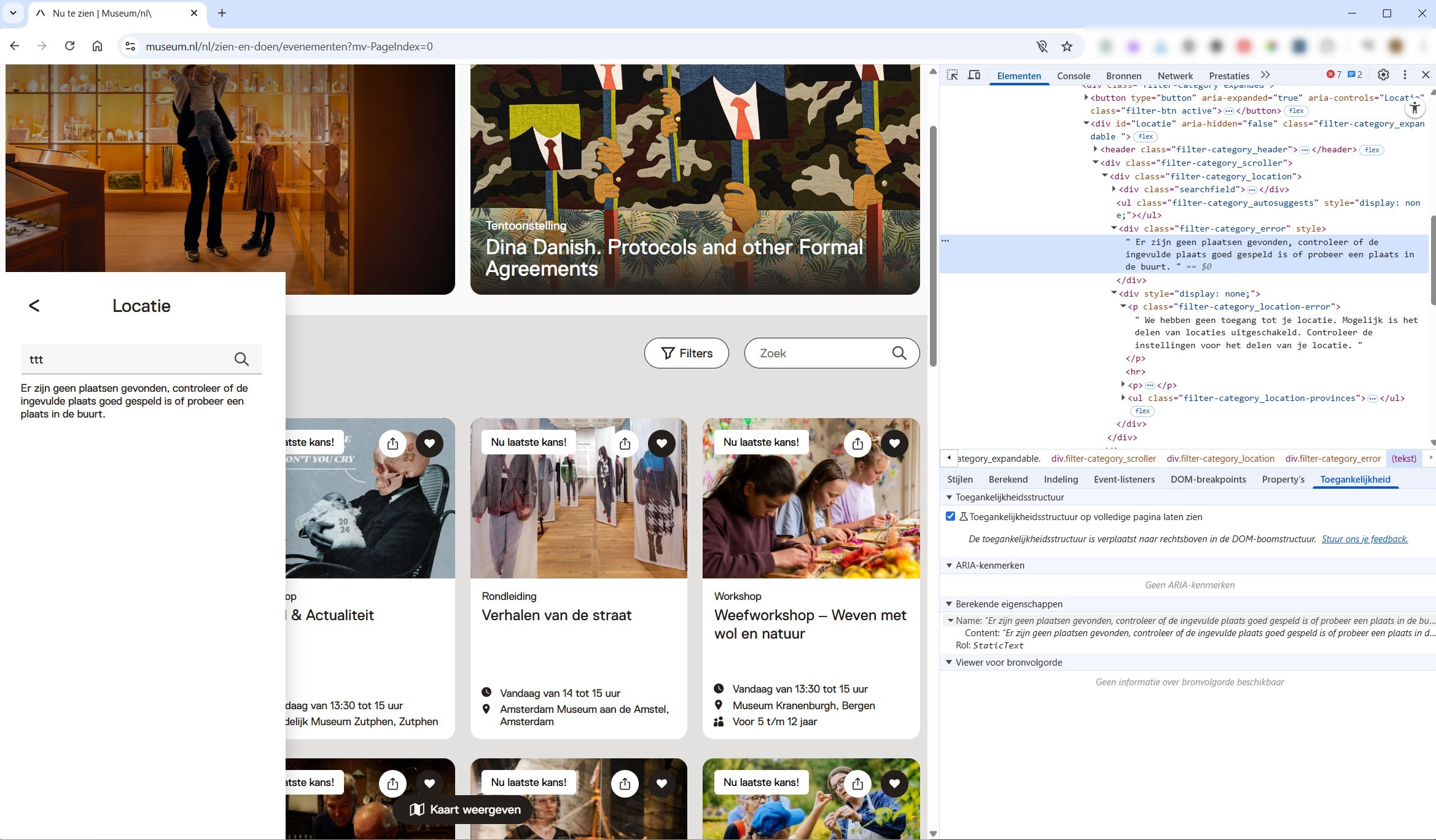The width and height of the screenshot is (1436, 840).
Task: Collapse the filter-category_scroller node
Action: pyautogui.click(x=1095, y=163)
